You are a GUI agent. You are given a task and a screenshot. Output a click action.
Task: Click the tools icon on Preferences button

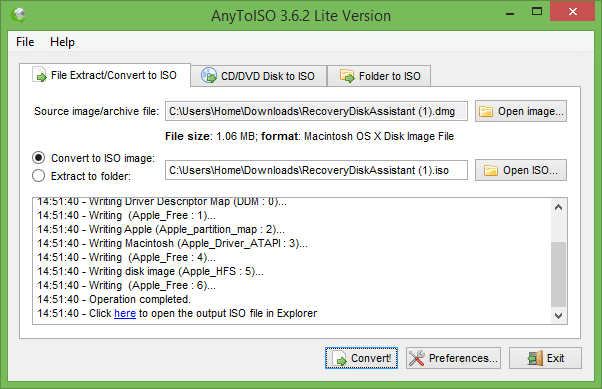click(x=417, y=358)
